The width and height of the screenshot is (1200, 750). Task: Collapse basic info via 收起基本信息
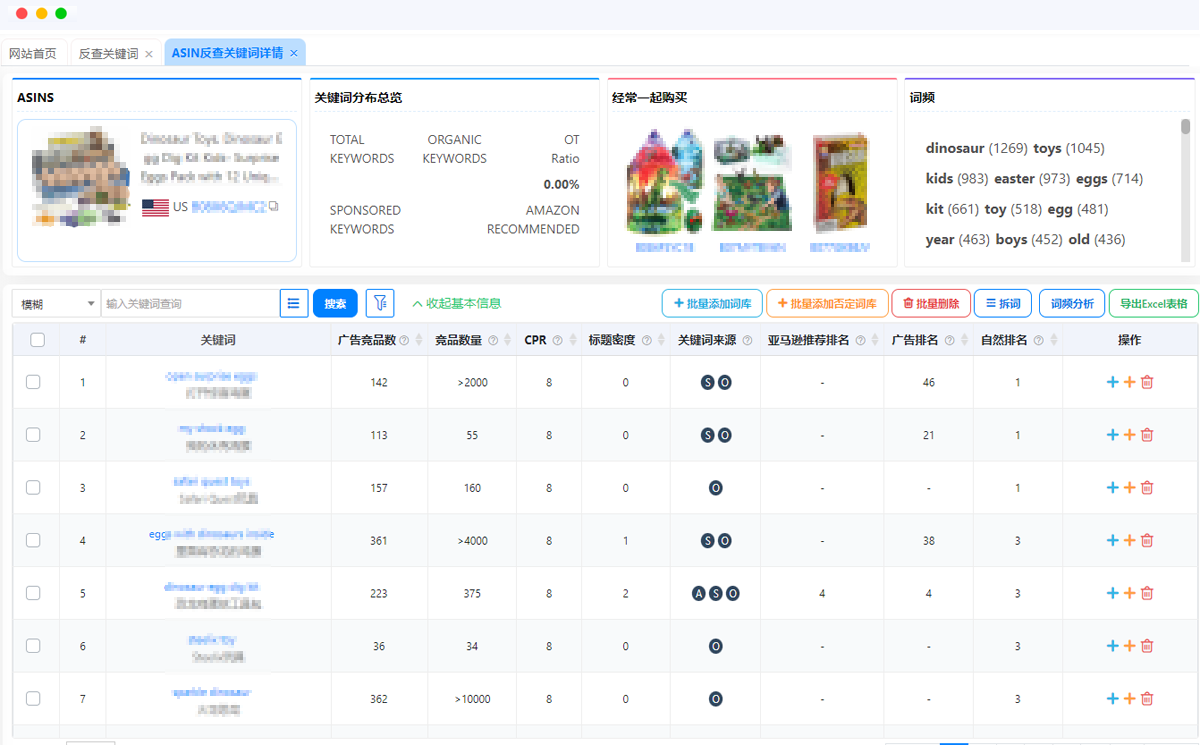tap(456, 303)
